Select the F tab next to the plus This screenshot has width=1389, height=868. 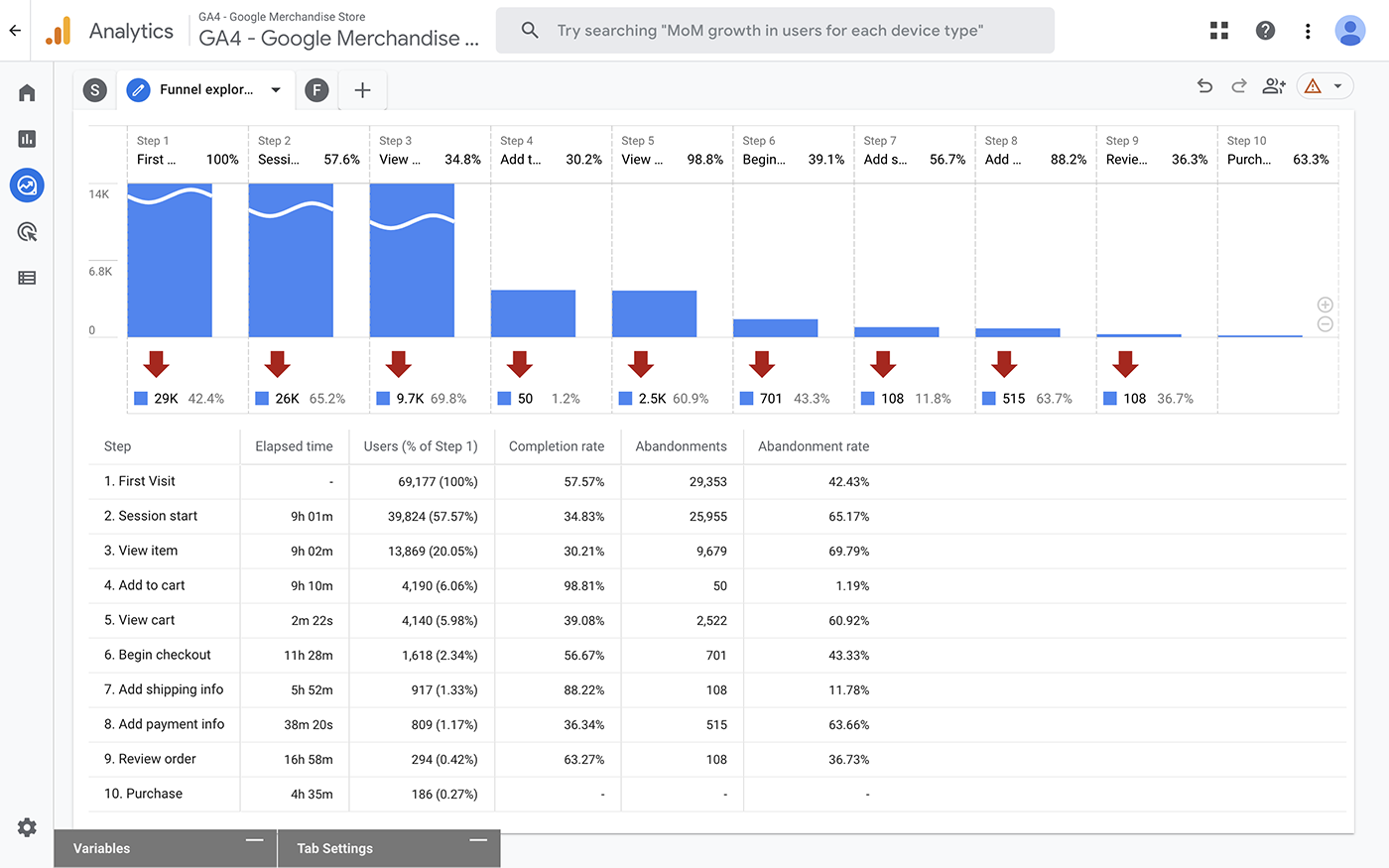pyautogui.click(x=316, y=89)
